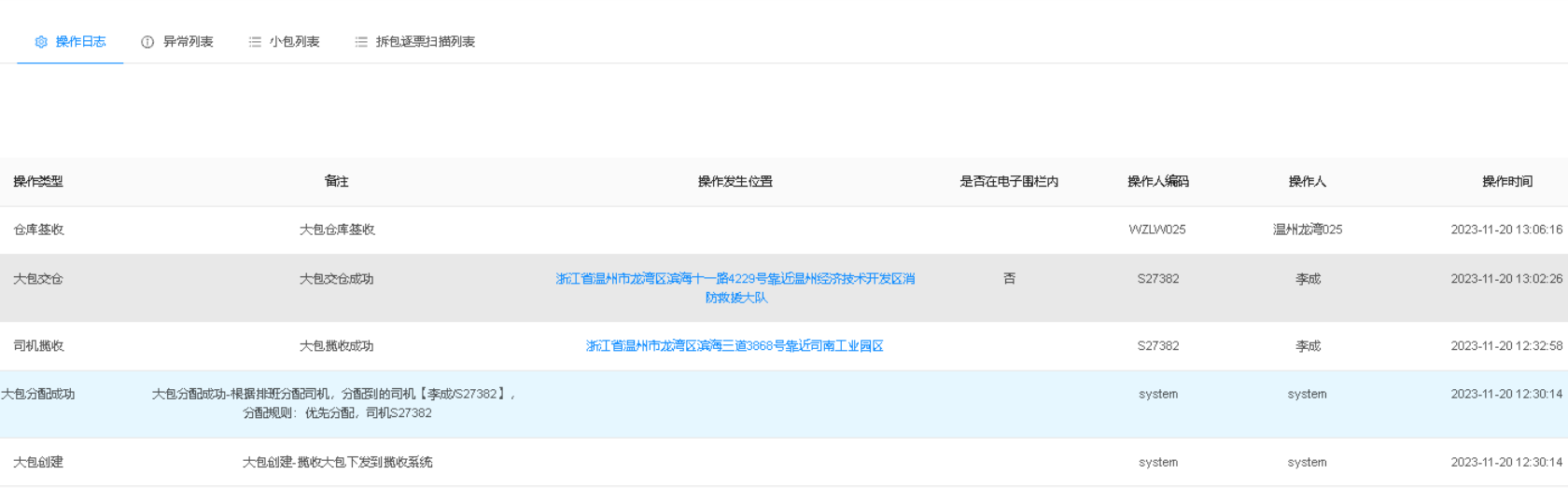Open the 滨海十一路4229号 location link

[735, 288]
